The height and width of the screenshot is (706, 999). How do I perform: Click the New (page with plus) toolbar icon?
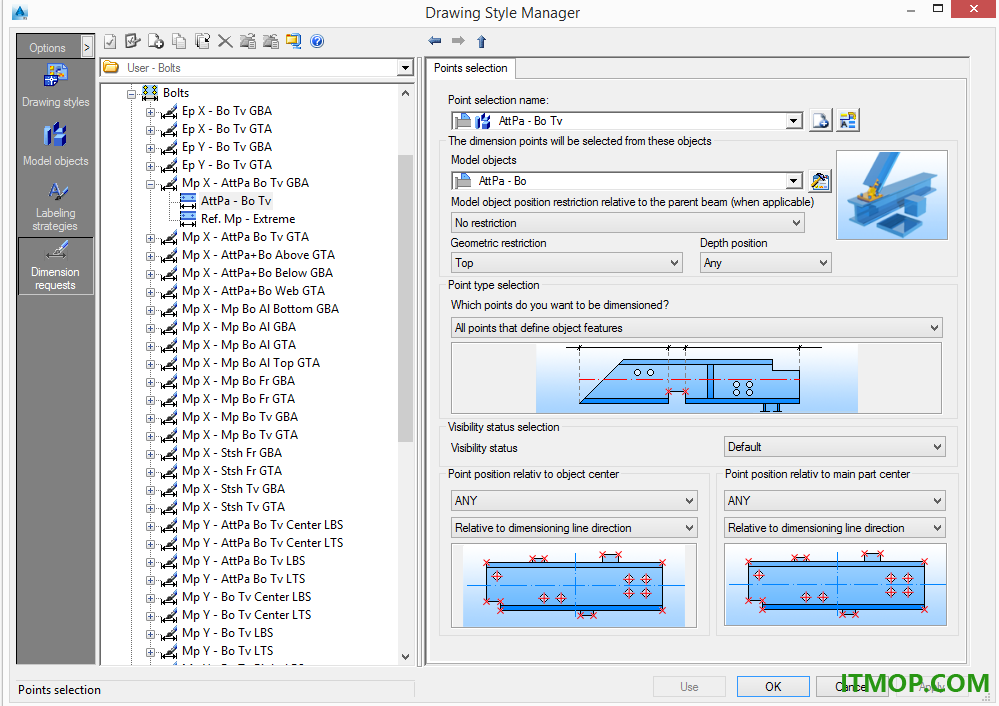click(x=155, y=41)
